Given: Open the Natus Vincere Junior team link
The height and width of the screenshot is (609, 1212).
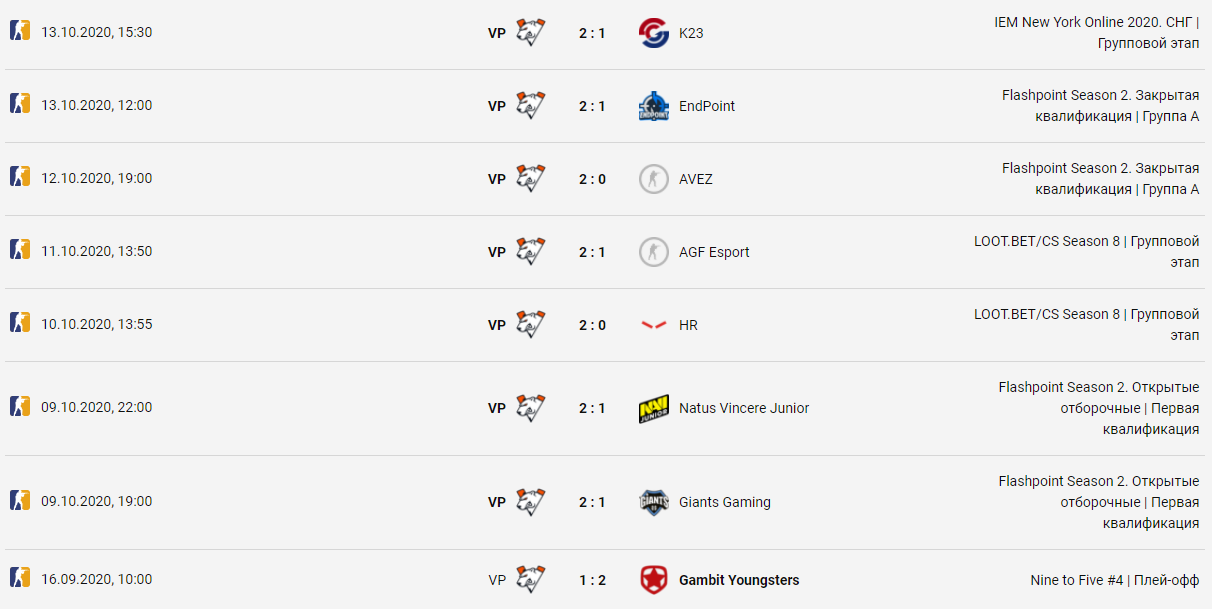Looking at the screenshot, I should point(744,408).
